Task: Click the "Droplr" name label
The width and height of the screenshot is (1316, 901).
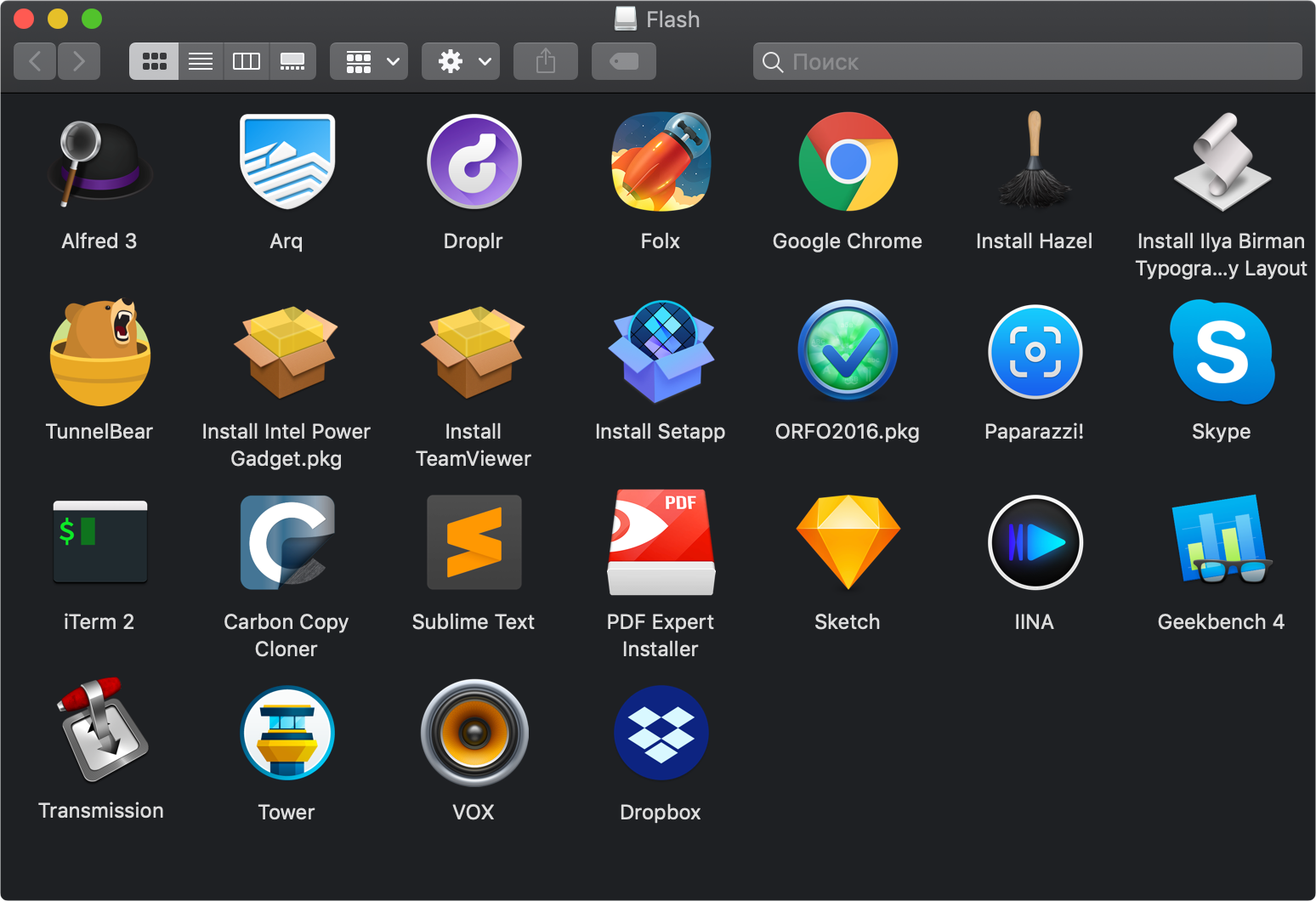Action: [474, 241]
